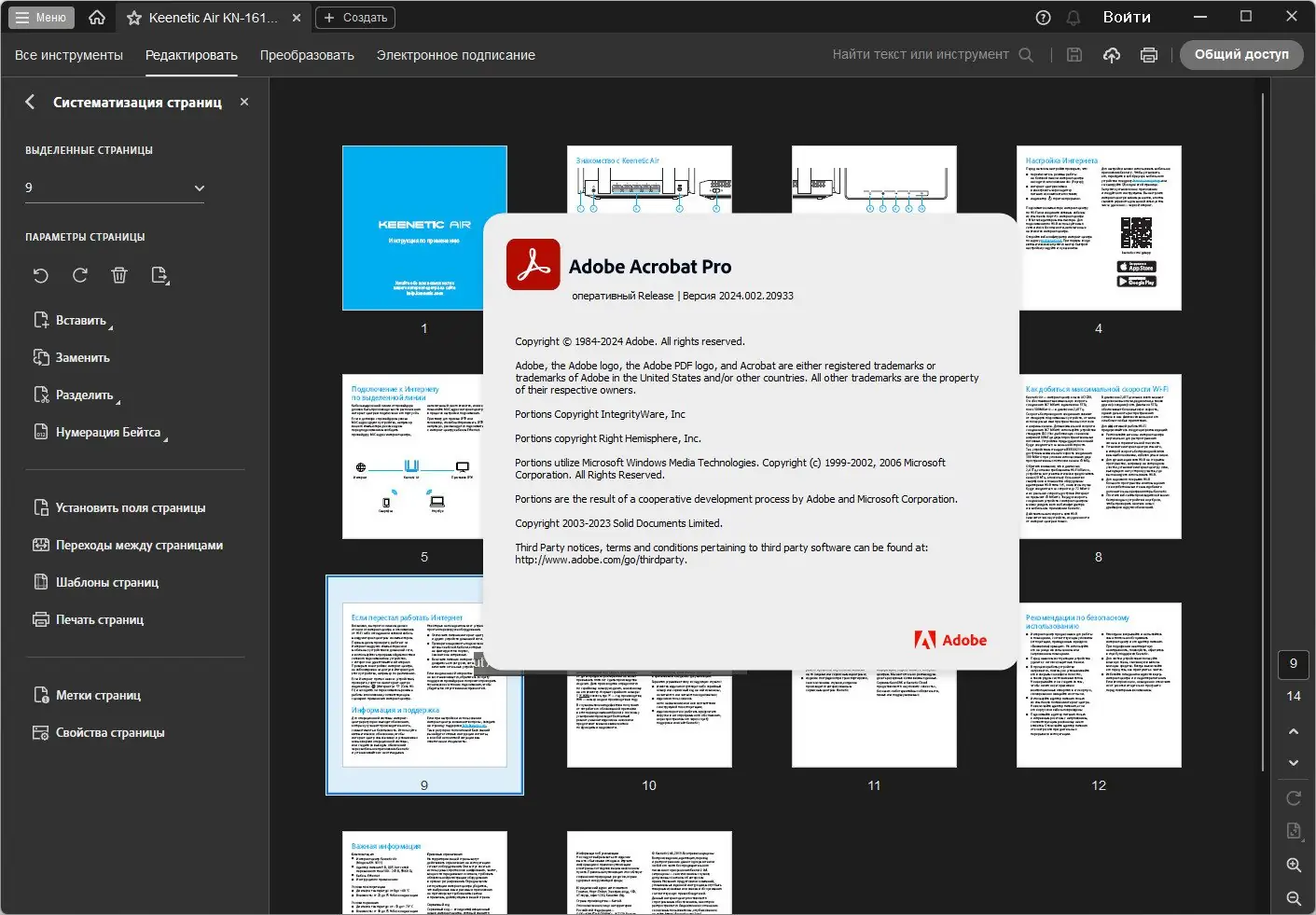Click the extract pages icon
The image size is (1316, 915).
coord(159,275)
